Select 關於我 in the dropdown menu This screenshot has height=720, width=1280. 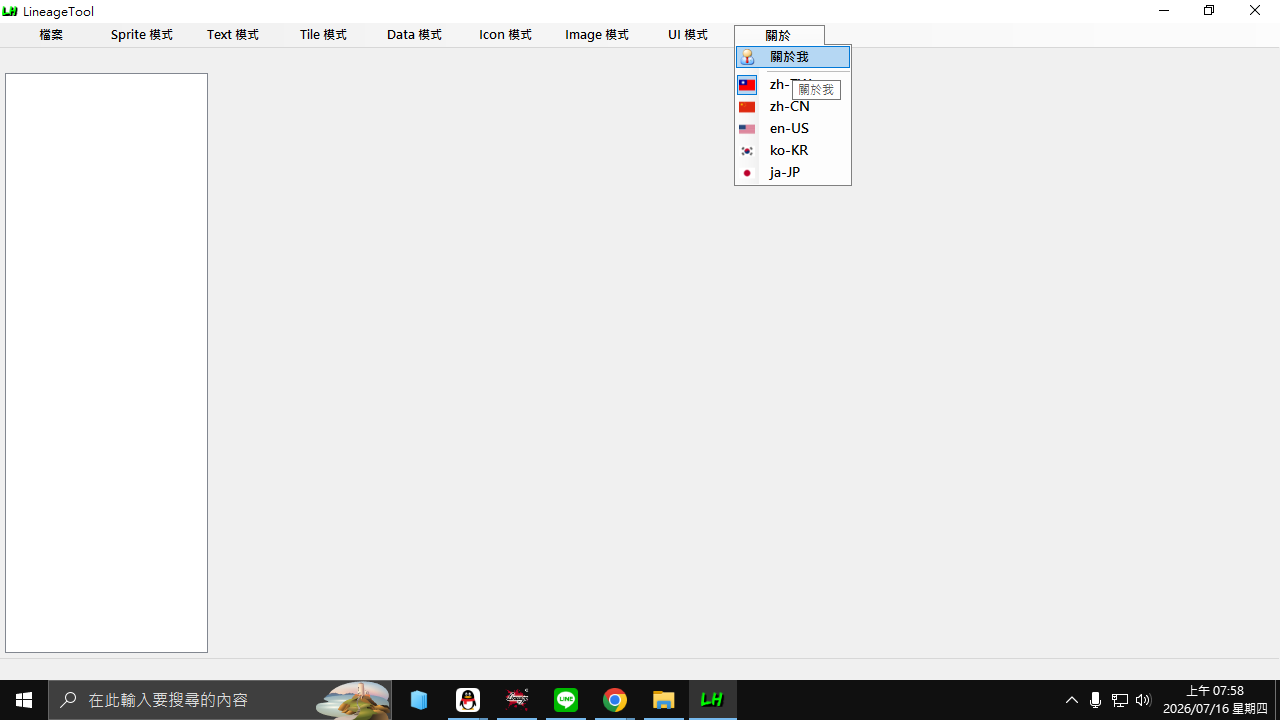(x=793, y=57)
